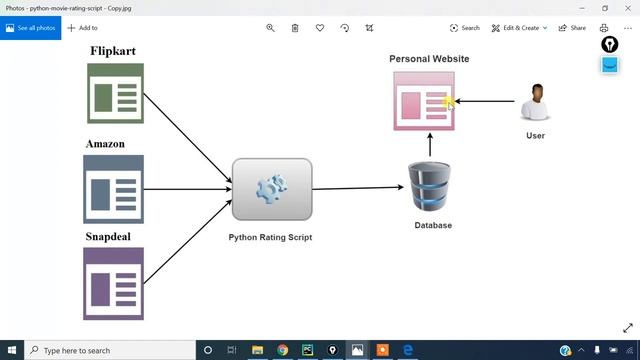Viewport: 640px width, 360px height.
Task: Click the Flipkart green page graphic
Action: point(116,93)
